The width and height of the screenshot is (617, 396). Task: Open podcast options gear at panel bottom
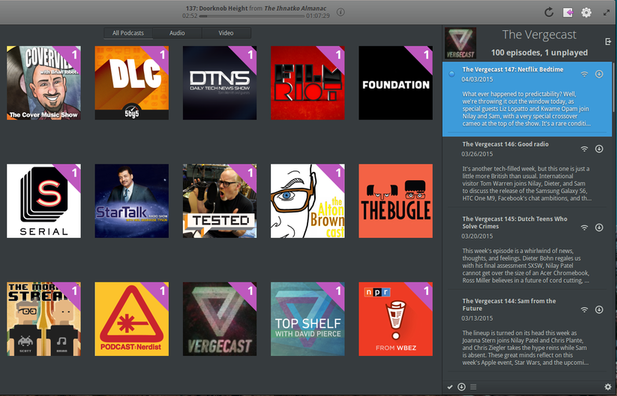click(x=608, y=387)
